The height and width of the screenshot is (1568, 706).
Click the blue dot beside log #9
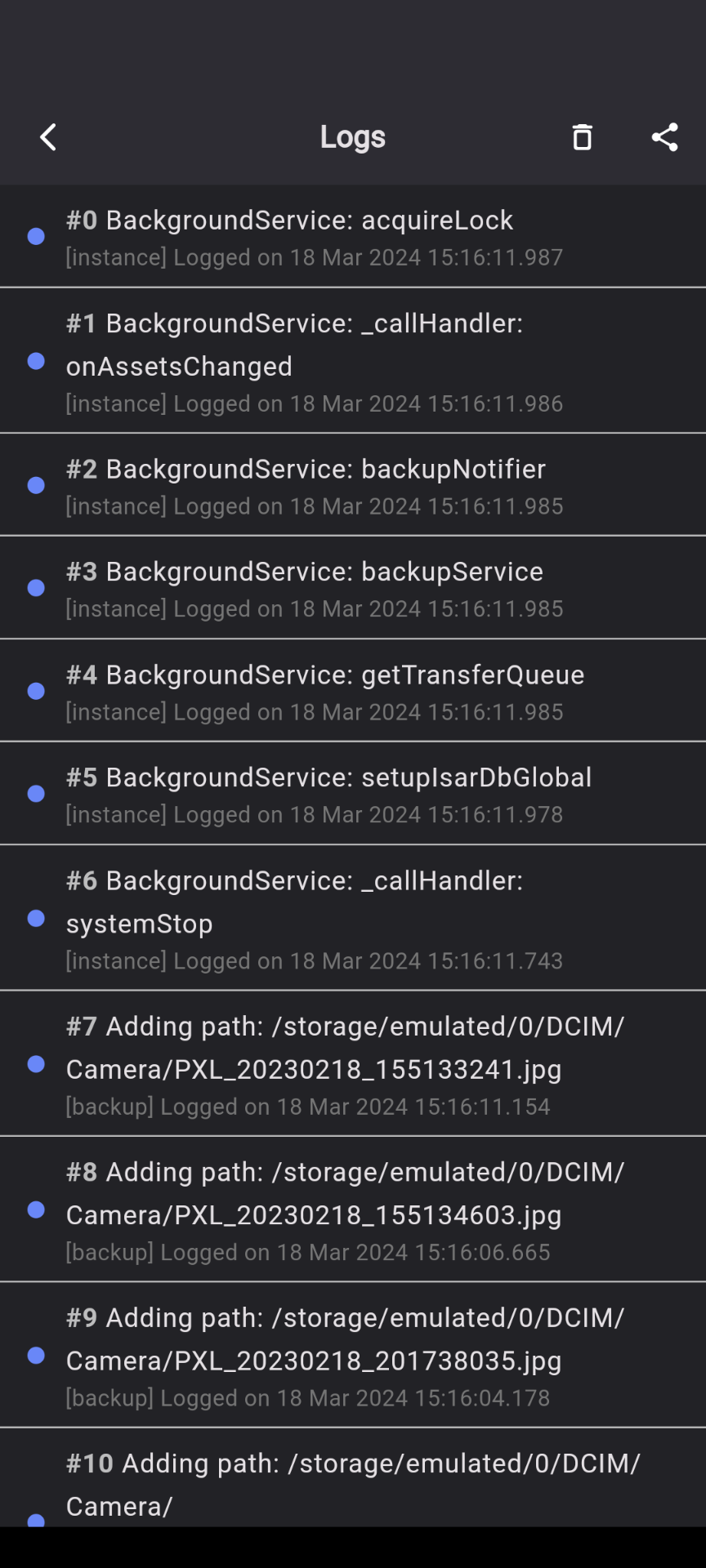[36, 1356]
